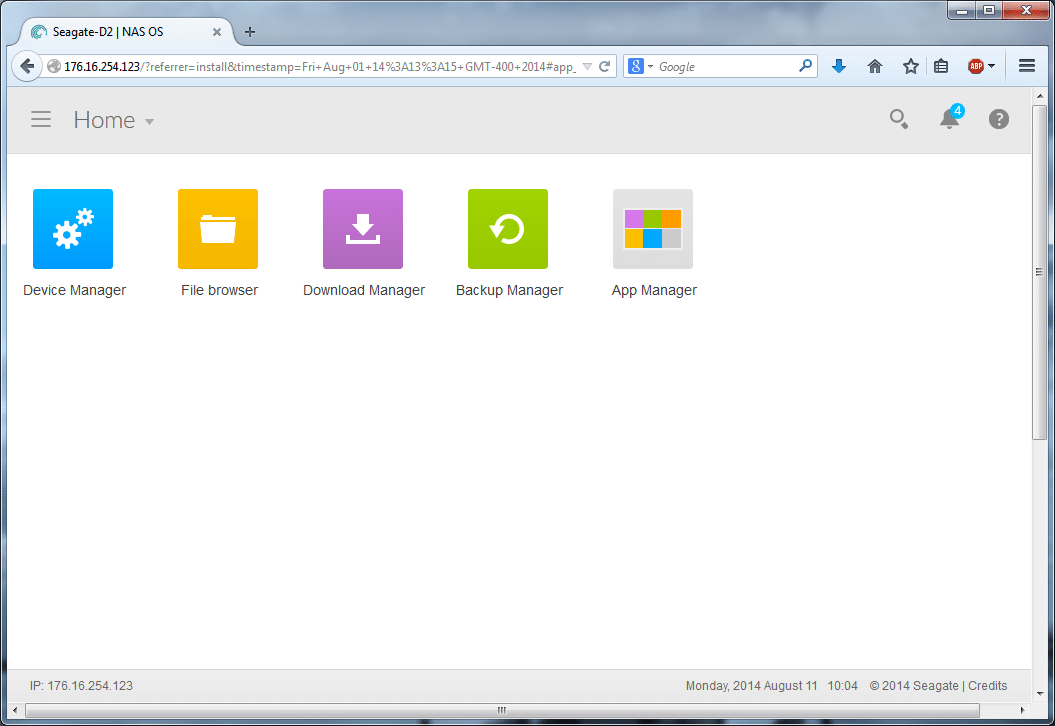Open the App Manager tile icon
The image size is (1055, 726).
tap(653, 229)
